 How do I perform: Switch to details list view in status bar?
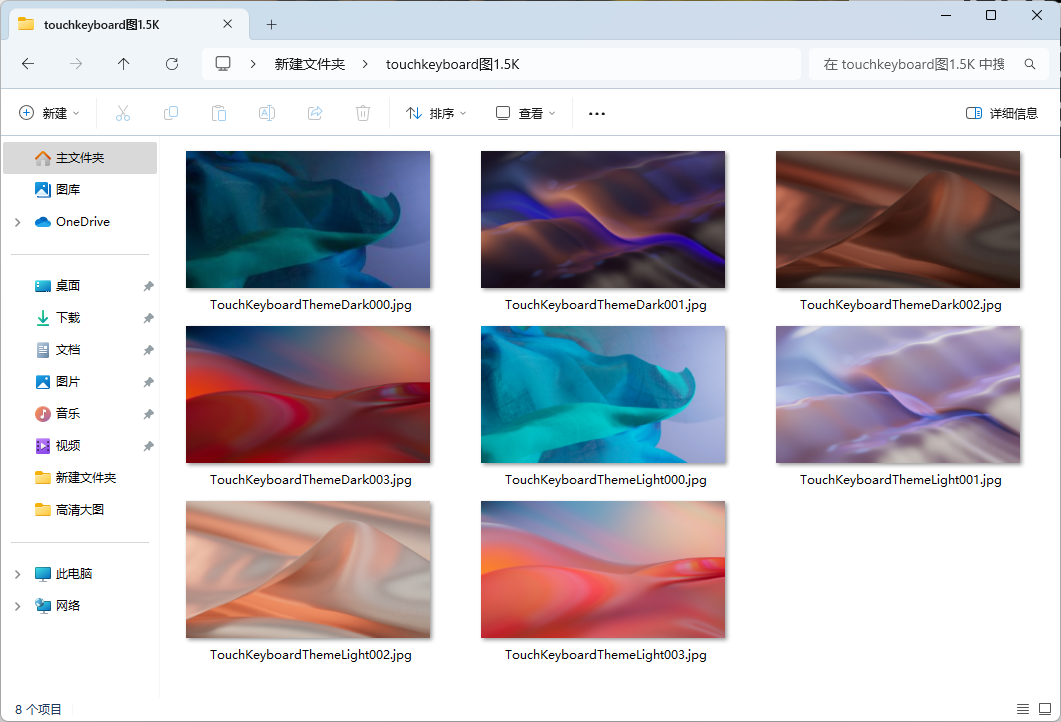1022,709
